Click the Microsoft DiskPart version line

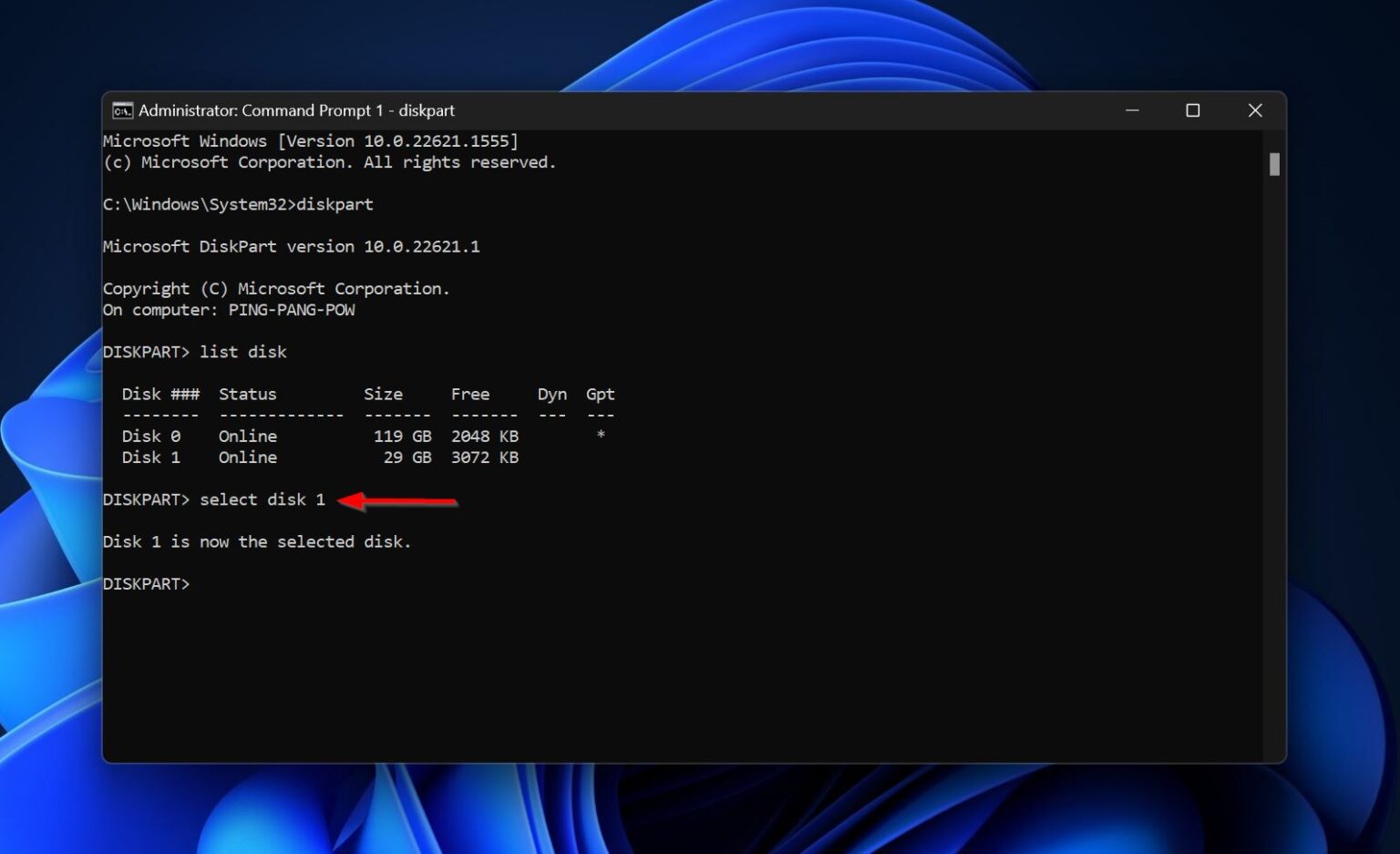[x=292, y=246]
